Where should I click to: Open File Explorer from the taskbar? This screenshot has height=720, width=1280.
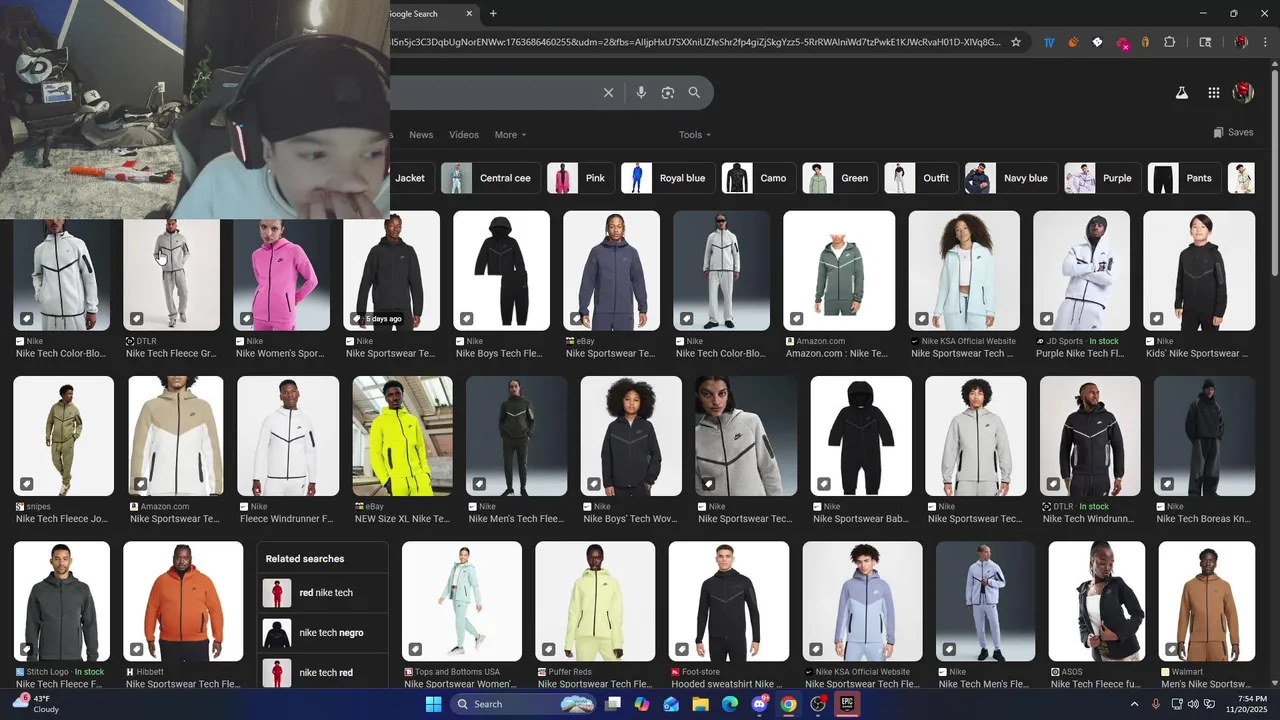700,704
